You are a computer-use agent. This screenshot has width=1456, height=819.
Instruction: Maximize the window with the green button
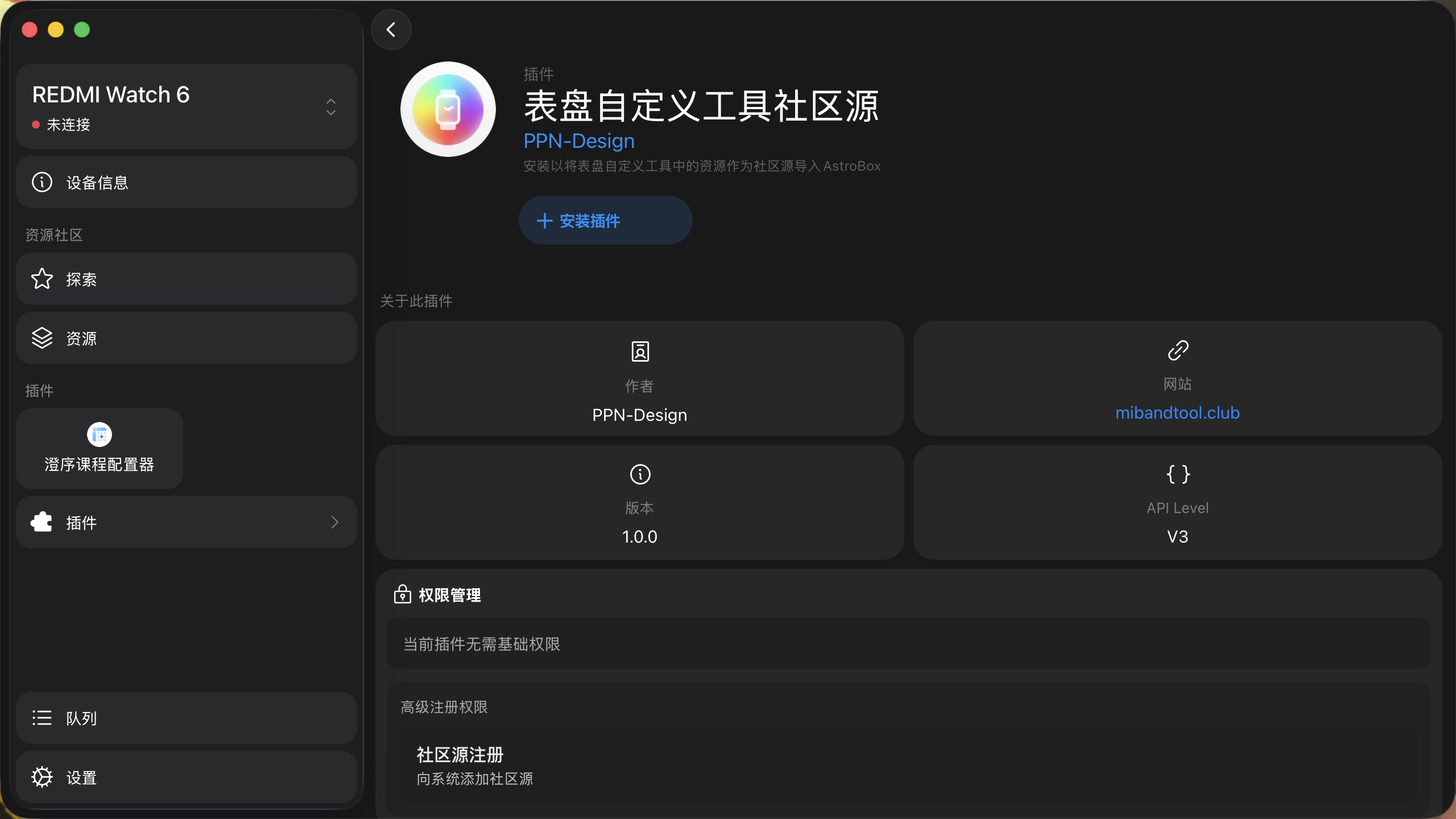[82, 30]
